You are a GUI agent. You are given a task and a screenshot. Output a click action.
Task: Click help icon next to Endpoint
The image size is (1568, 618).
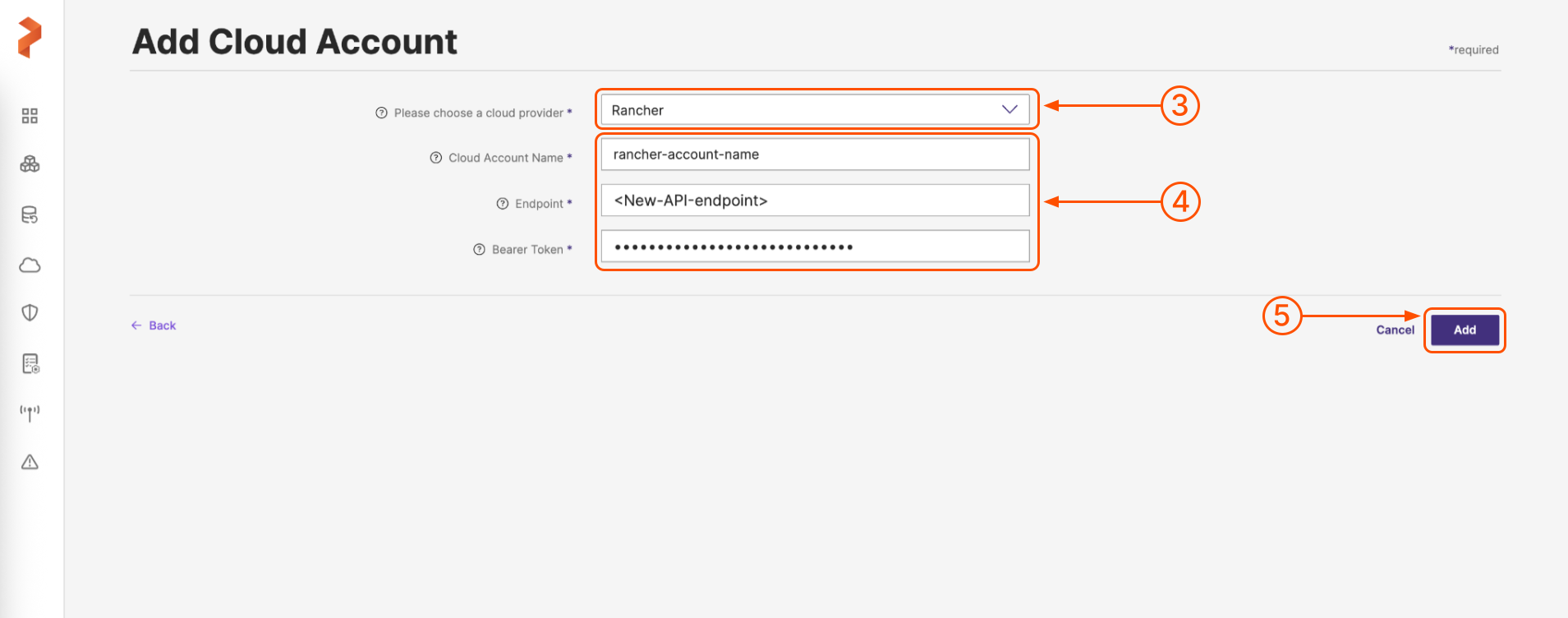(x=503, y=204)
